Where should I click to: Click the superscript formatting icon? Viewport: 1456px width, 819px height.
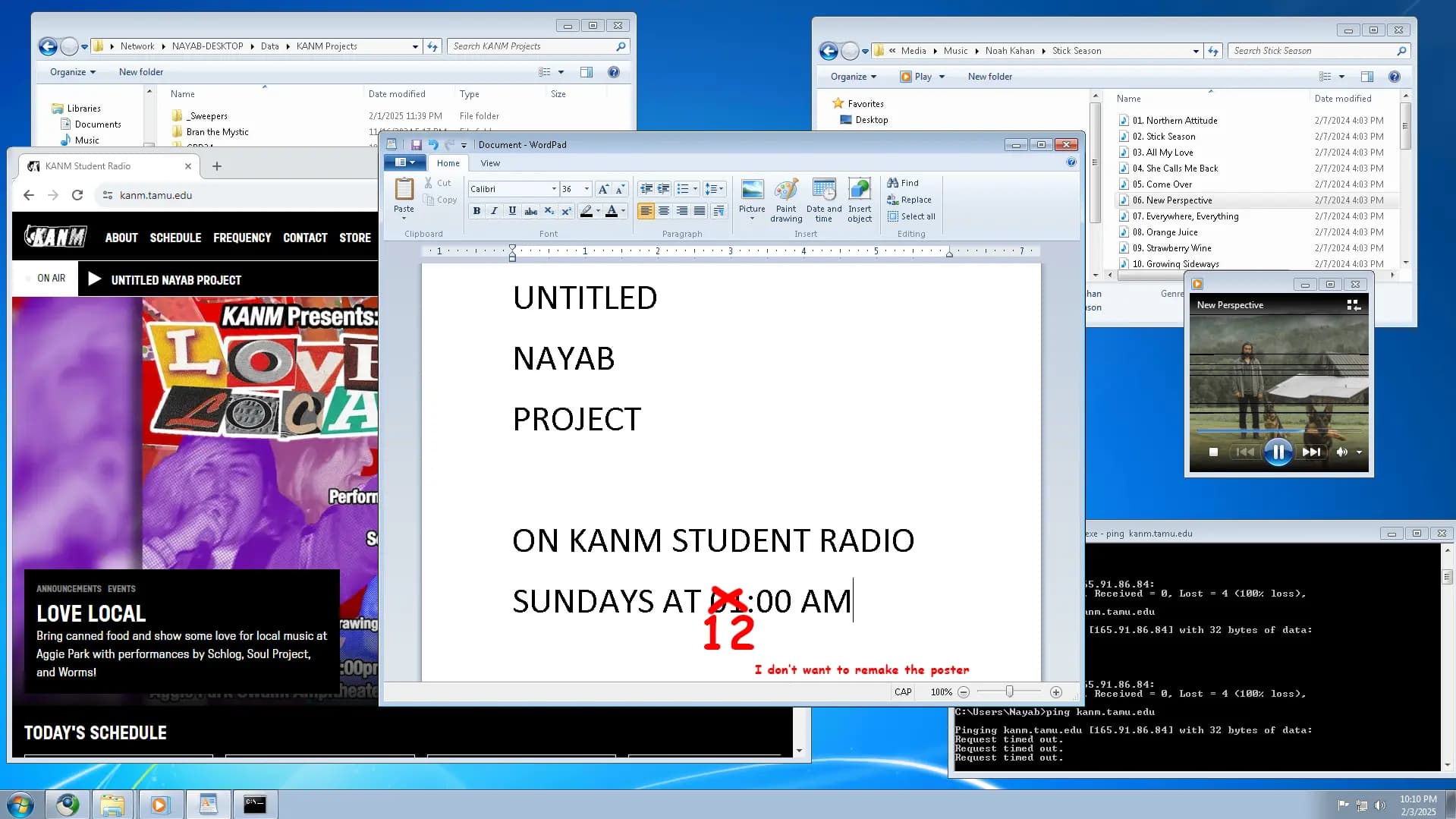[x=566, y=211]
